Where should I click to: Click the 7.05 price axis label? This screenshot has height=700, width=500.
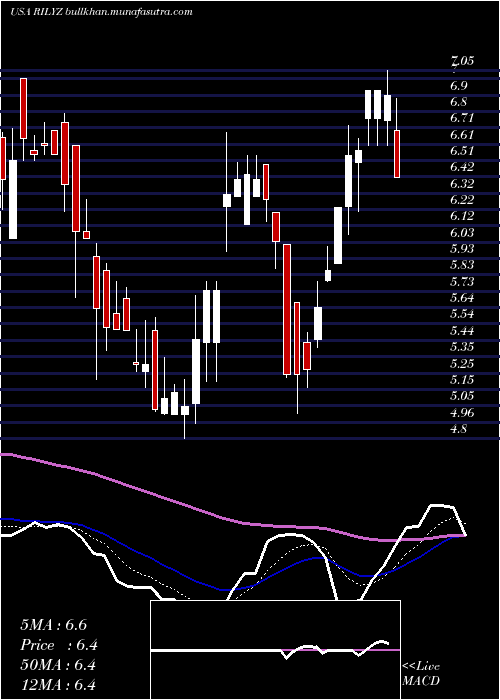tap(461, 61)
